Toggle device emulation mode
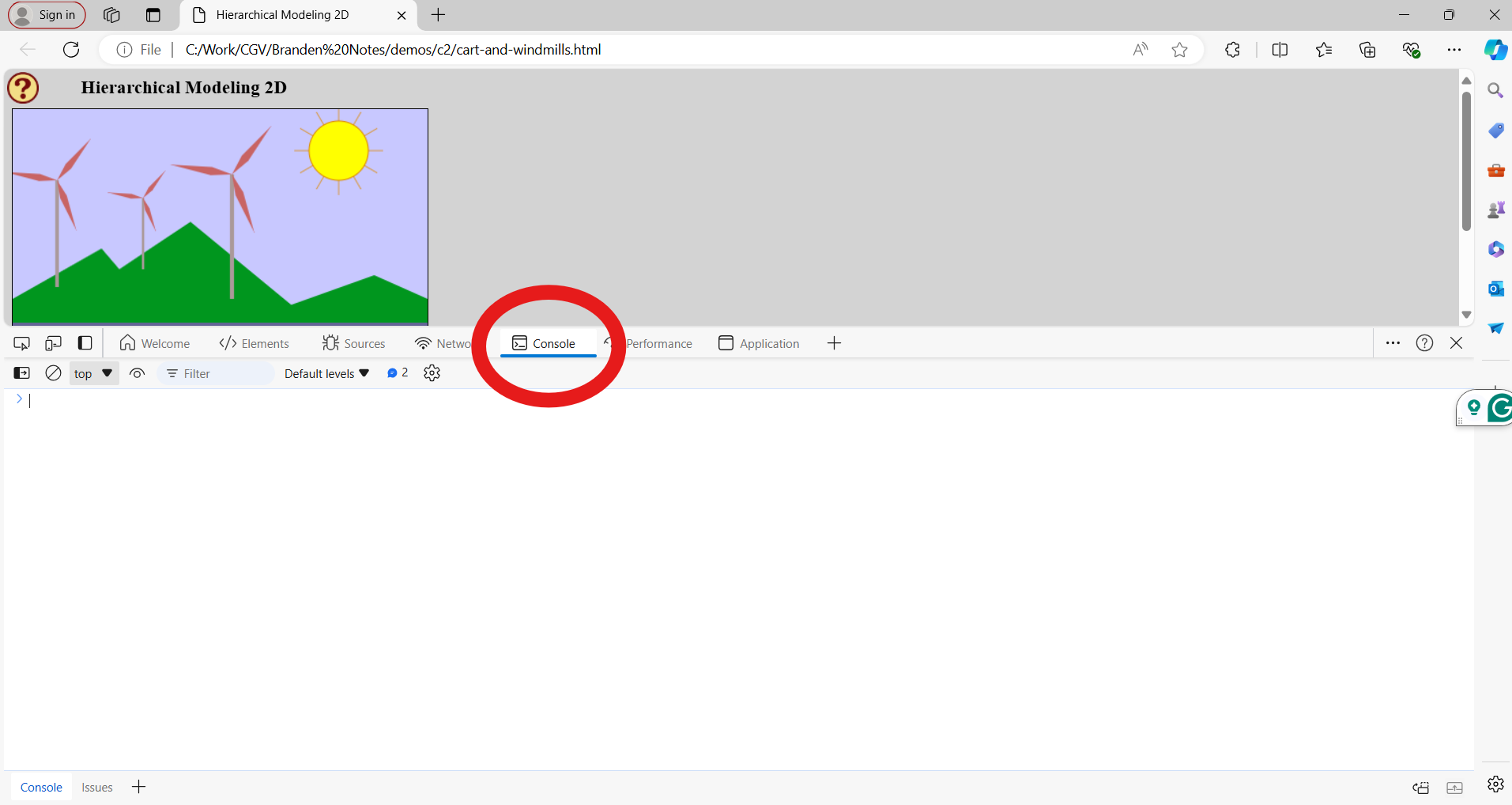 [x=53, y=343]
